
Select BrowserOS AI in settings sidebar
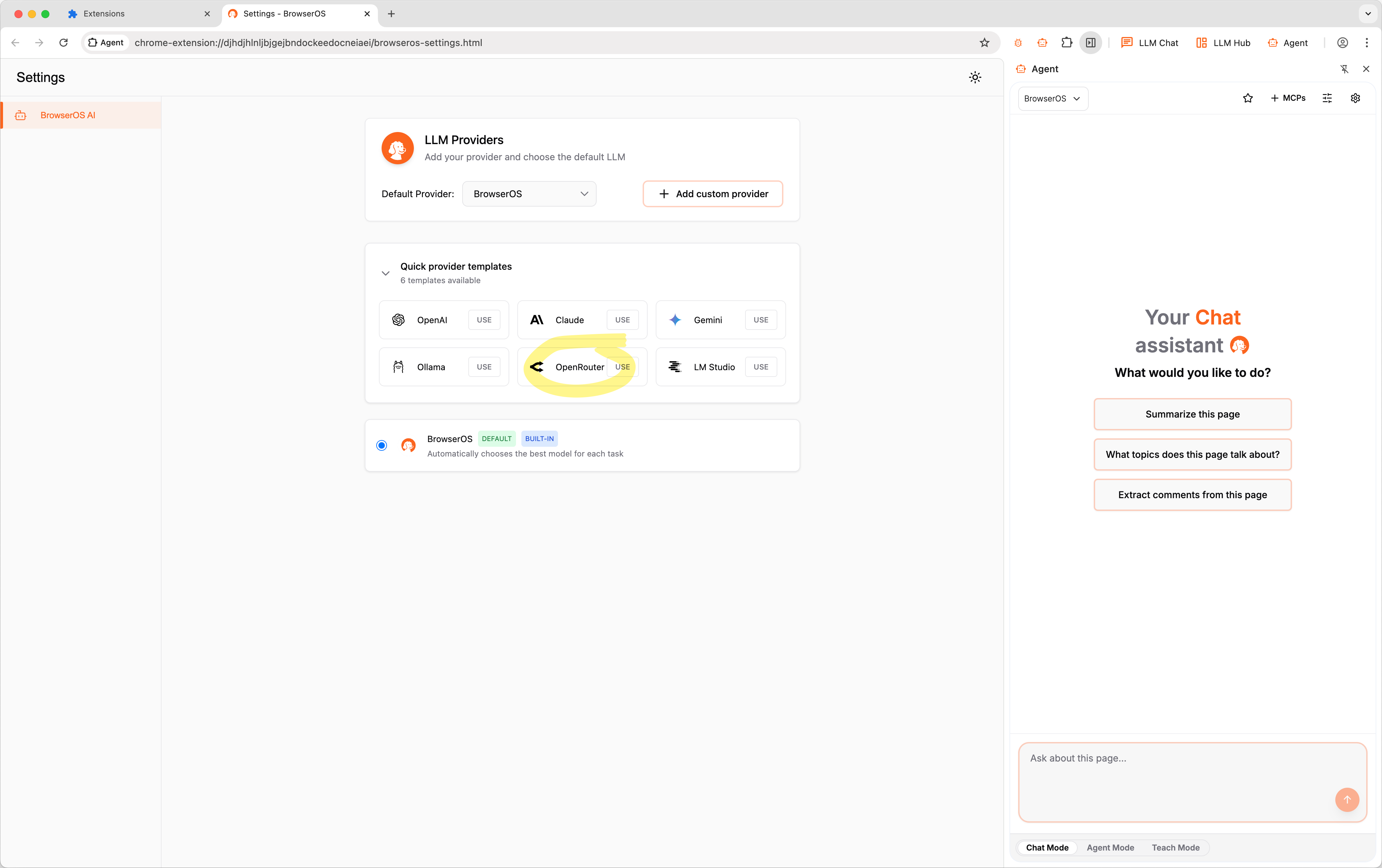pos(68,116)
